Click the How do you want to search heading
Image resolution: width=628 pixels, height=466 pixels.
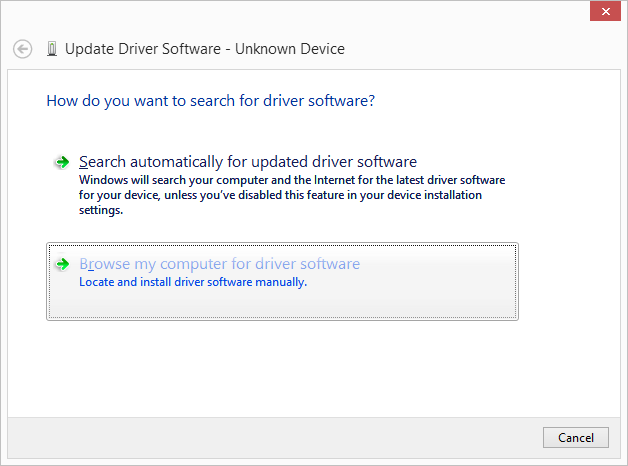click(211, 101)
